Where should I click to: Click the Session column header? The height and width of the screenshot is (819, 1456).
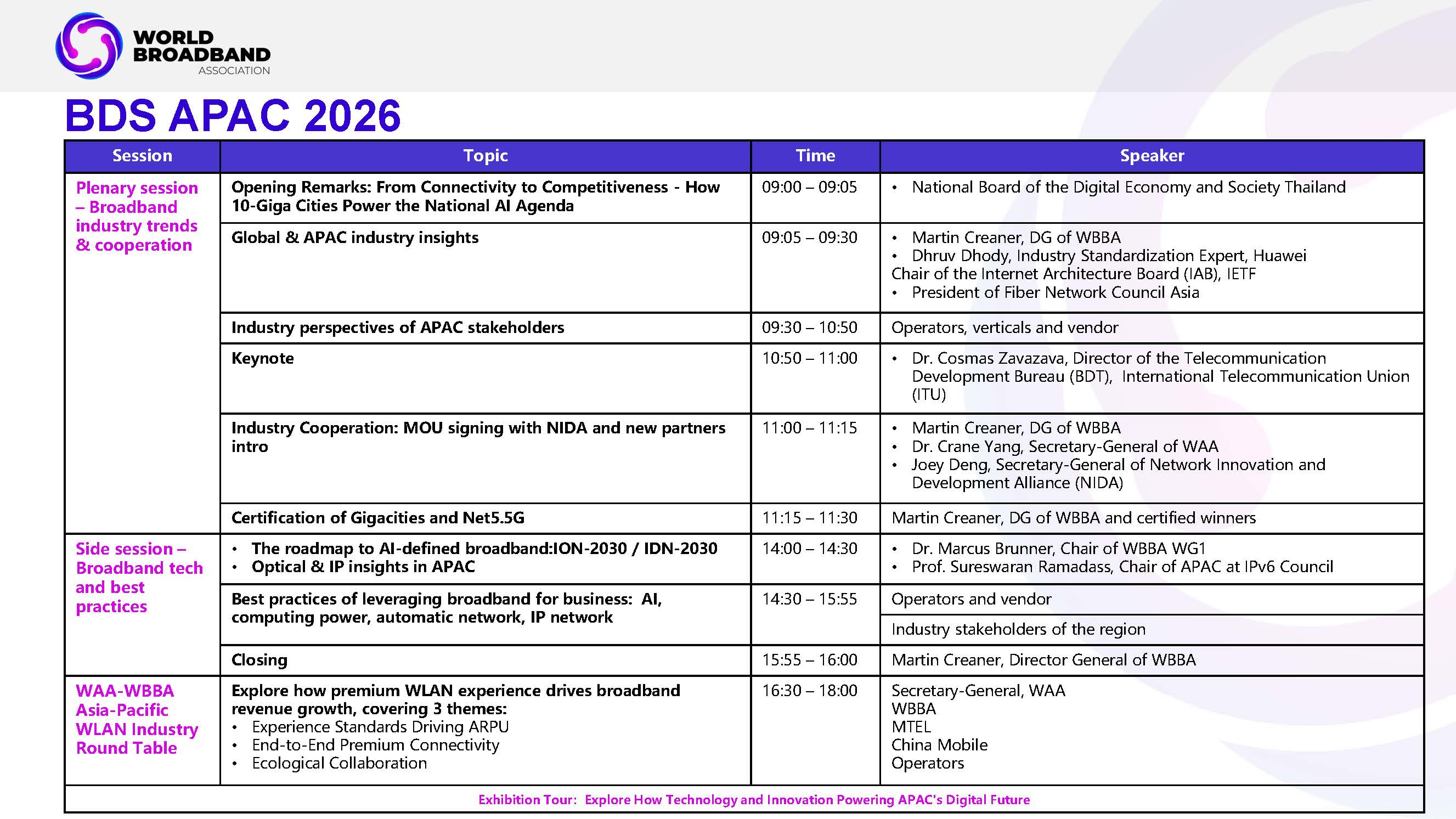pyautogui.click(x=143, y=155)
